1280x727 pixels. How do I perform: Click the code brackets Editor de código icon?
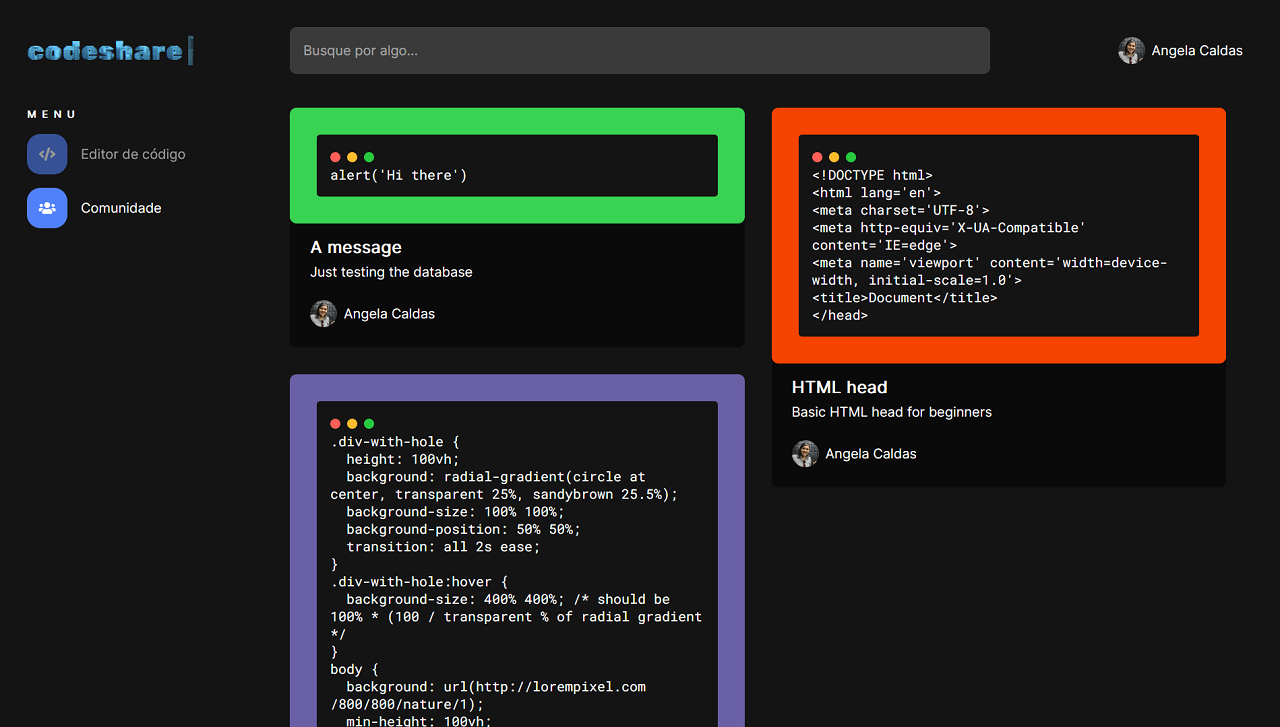click(x=47, y=154)
